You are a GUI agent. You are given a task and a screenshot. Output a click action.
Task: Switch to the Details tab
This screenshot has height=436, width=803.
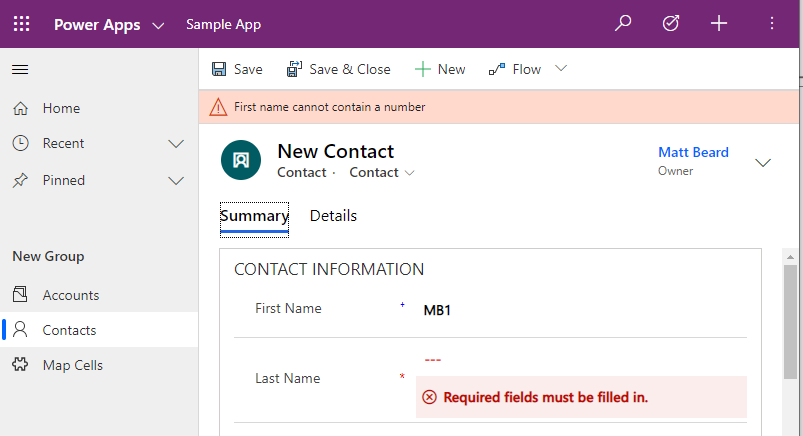tap(333, 216)
